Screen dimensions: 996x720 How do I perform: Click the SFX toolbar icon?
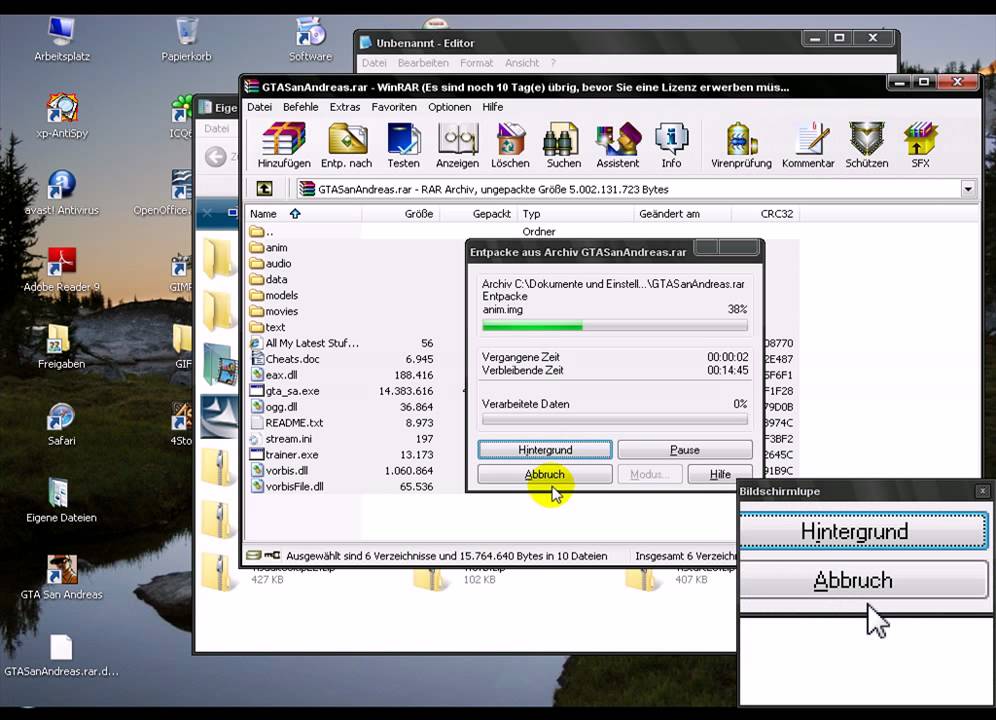[920, 145]
